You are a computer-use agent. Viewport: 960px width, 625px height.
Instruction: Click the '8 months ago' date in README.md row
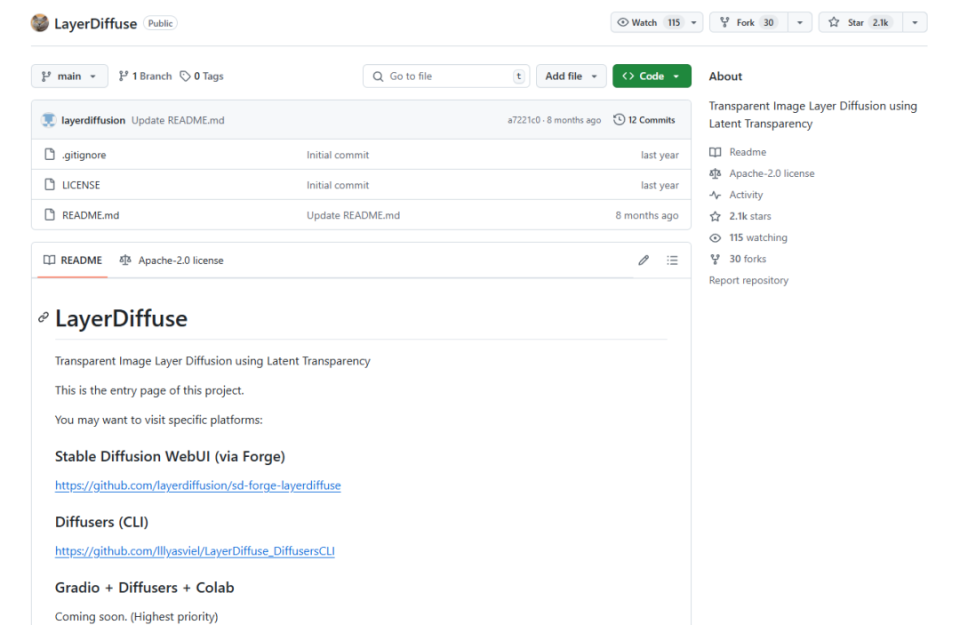(x=647, y=215)
